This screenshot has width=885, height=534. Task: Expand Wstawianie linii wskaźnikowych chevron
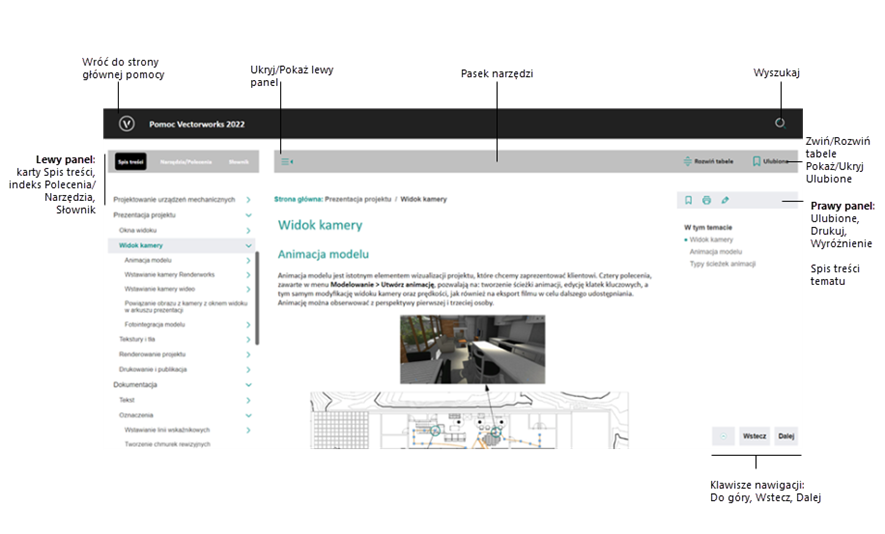[248, 430]
